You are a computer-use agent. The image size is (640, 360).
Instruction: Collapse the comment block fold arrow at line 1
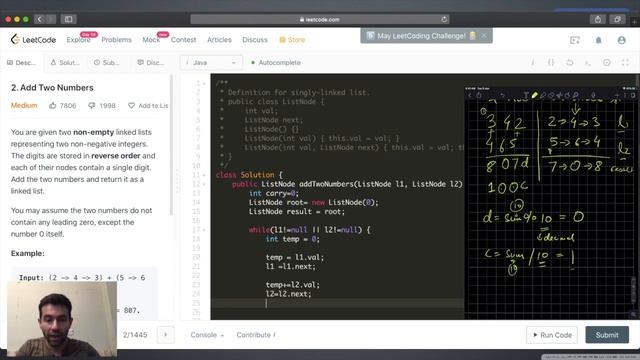(x=204, y=83)
